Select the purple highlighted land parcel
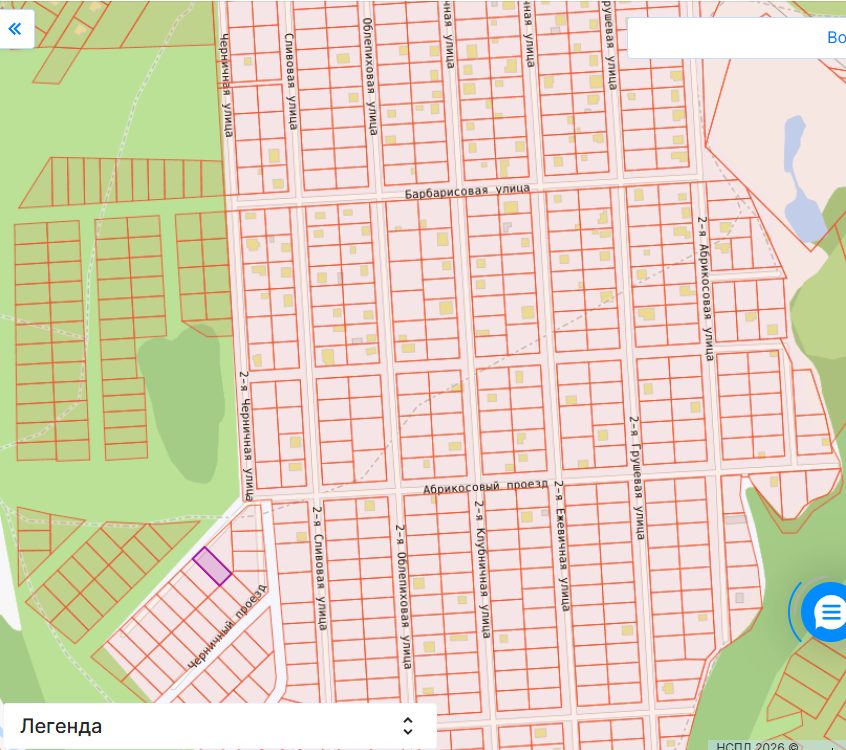The image size is (846, 750). coord(213,566)
